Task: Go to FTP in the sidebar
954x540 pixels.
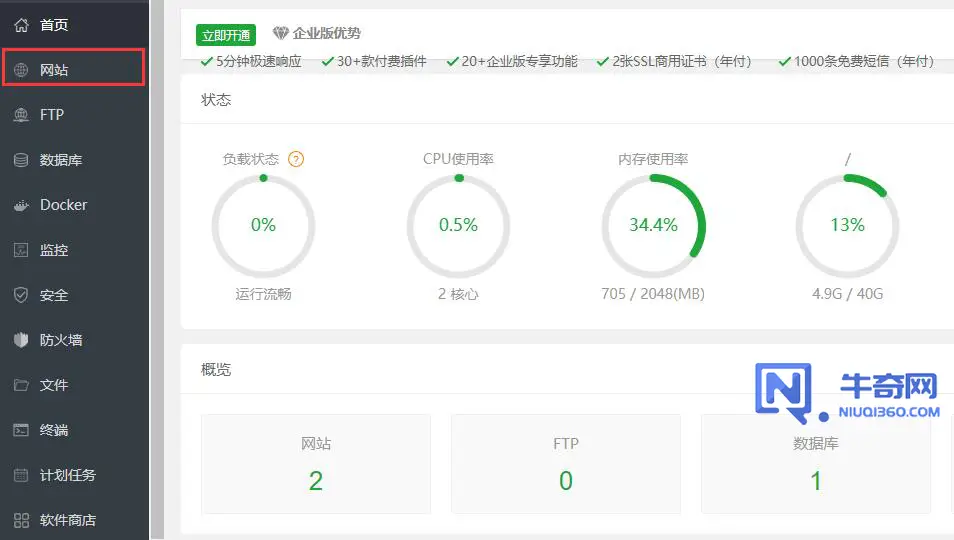Action: [74, 115]
